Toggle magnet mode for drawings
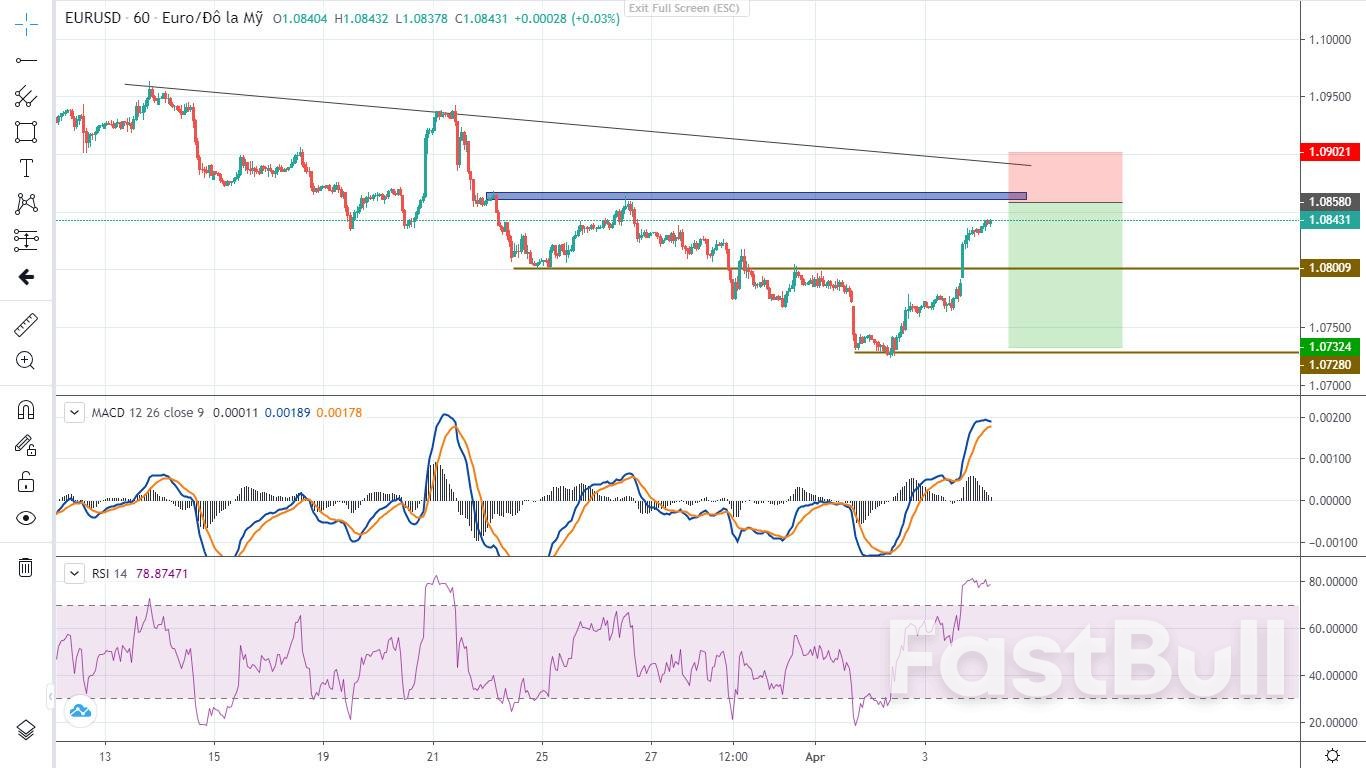The image size is (1366, 768). coord(26,409)
